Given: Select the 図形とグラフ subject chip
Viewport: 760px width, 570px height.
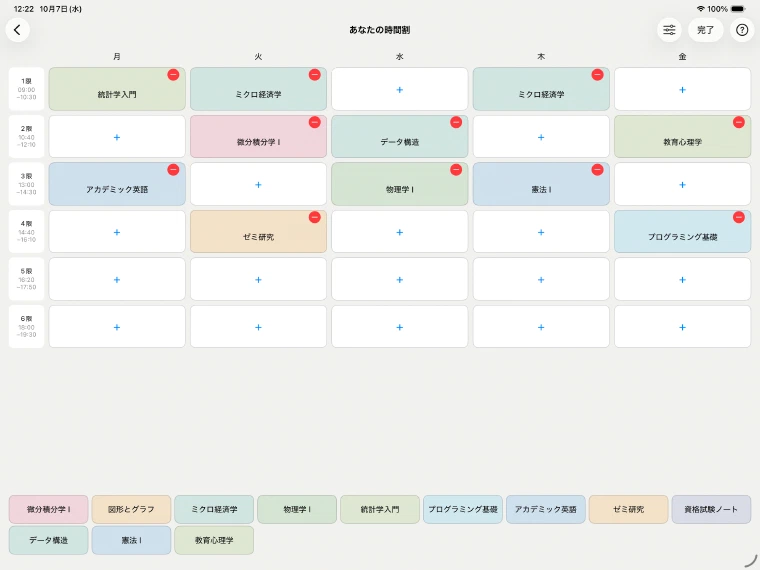Looking at the screenshot, I should (x=131, y=509).
